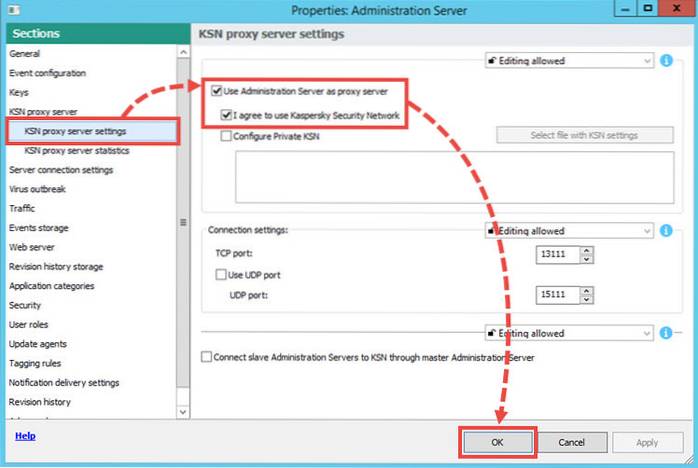698x468 pixels.
Task: Open the bottom Editing allowed lock dropdown
Action: coord(567,333)
